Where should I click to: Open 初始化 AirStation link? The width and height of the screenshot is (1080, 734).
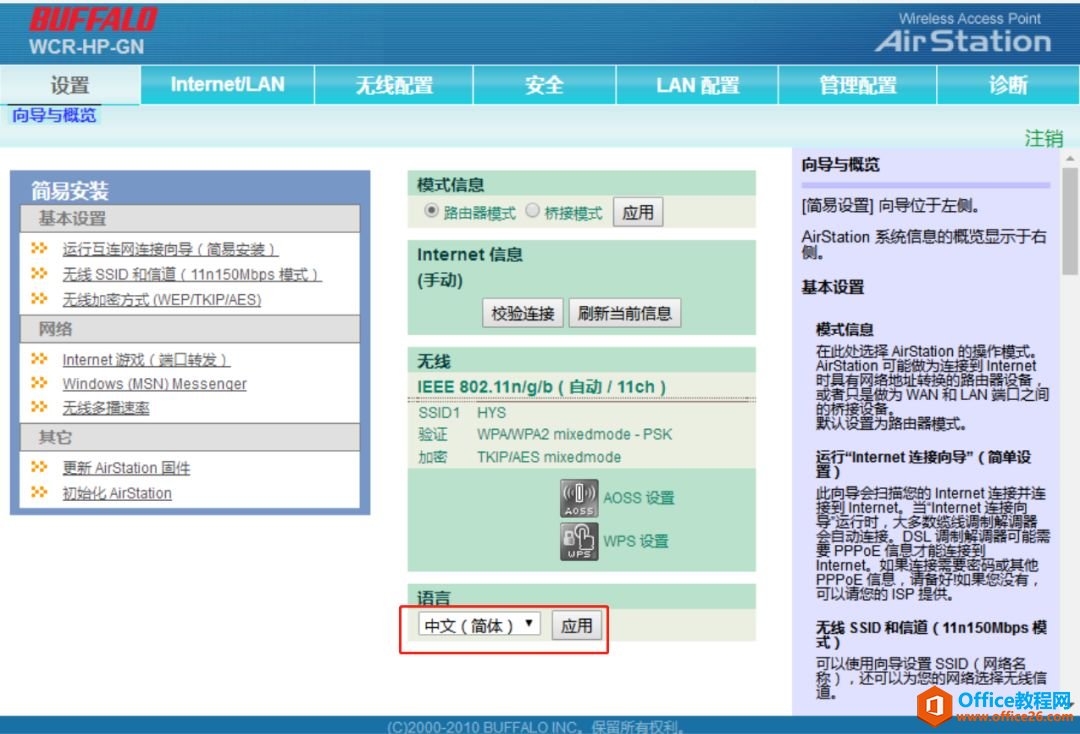point(117,493)
